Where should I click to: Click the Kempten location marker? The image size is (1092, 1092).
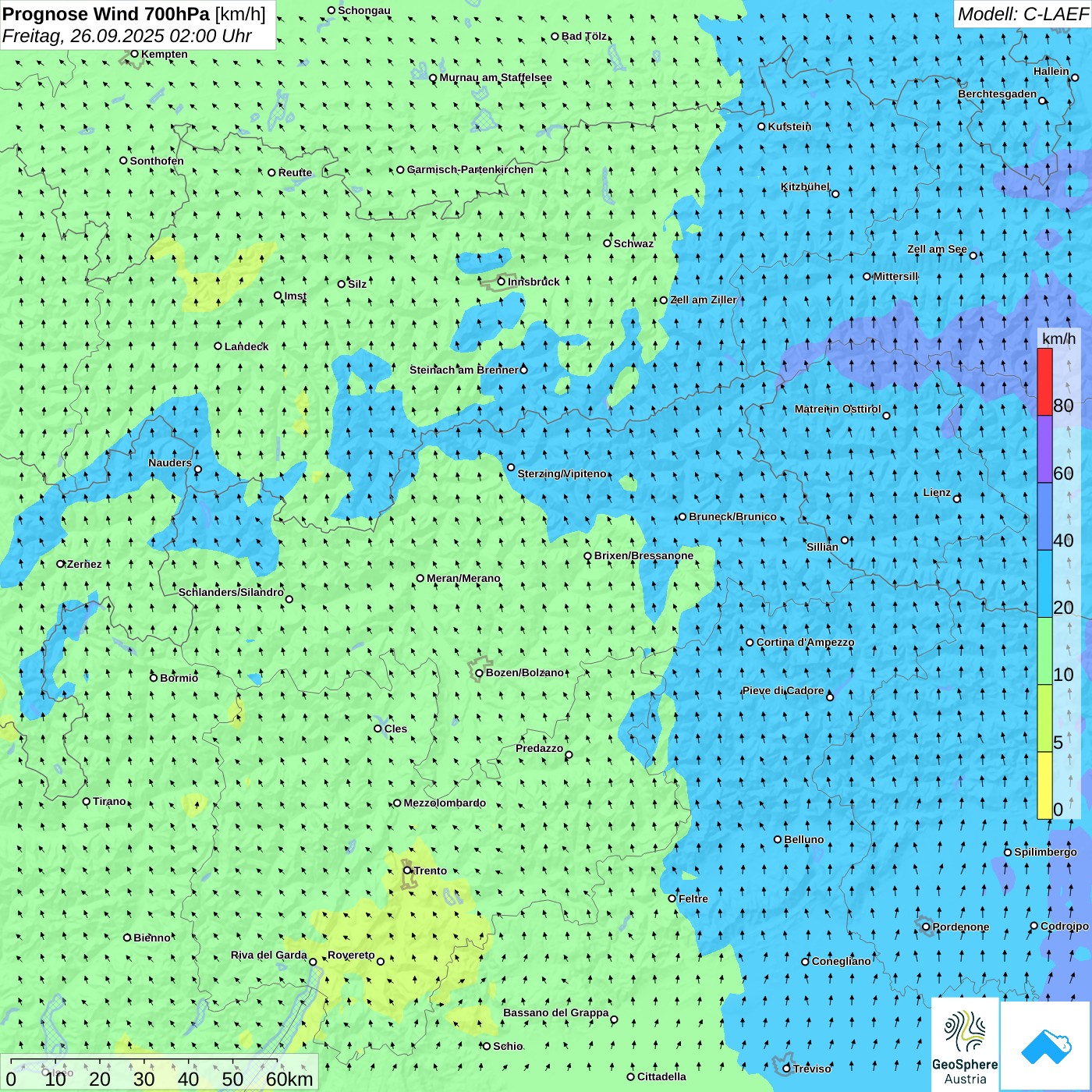click(x=134, y=54)
